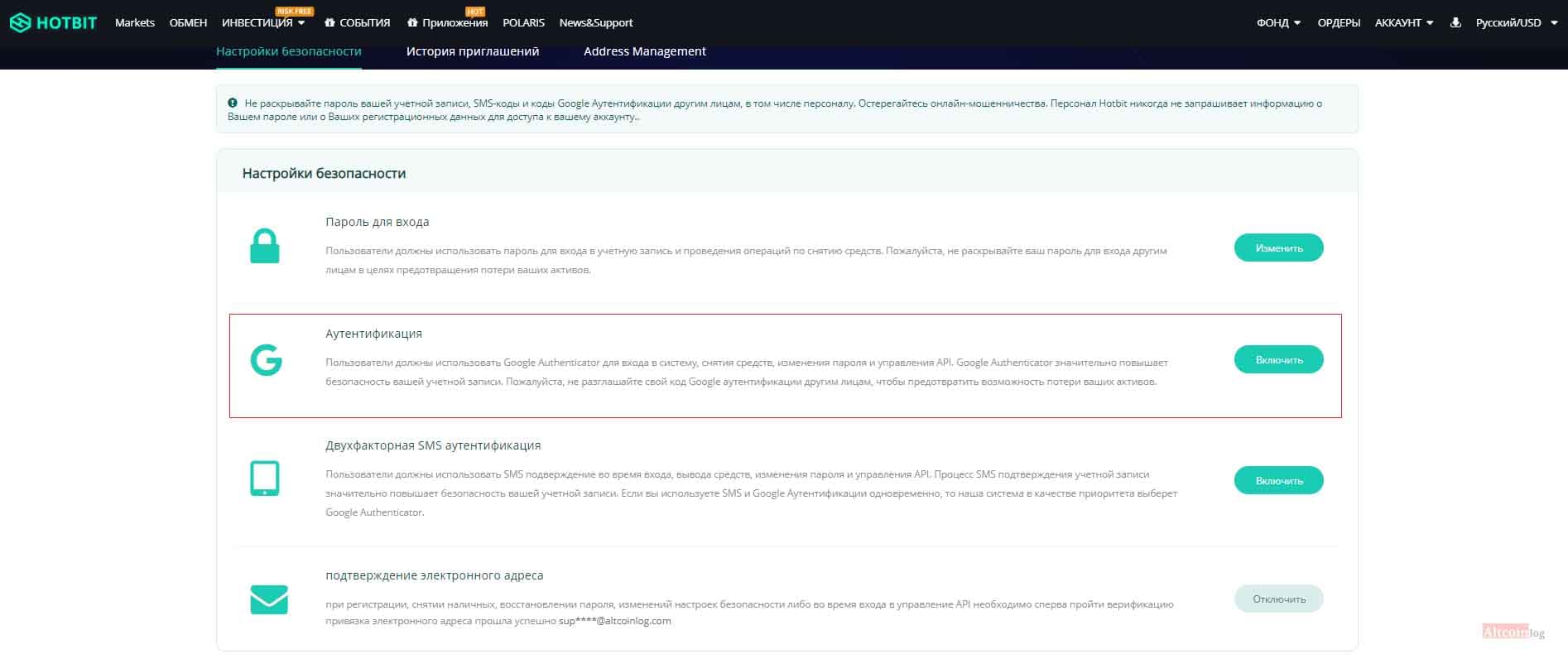Click the Пароль для входа heading
This screenshot has width=1568, height=659.
pos(378,222)
